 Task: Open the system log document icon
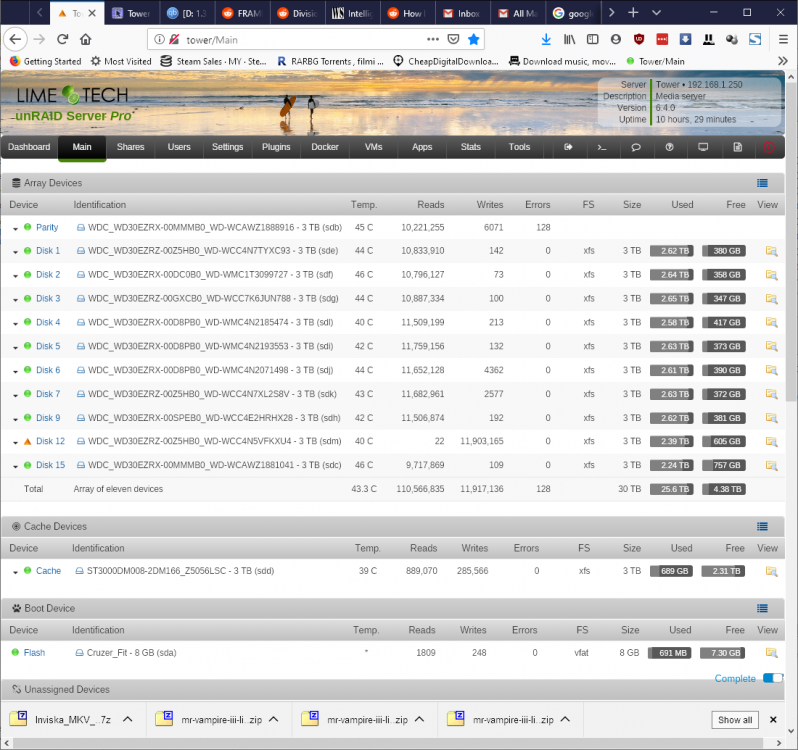[x=737, y=147]
